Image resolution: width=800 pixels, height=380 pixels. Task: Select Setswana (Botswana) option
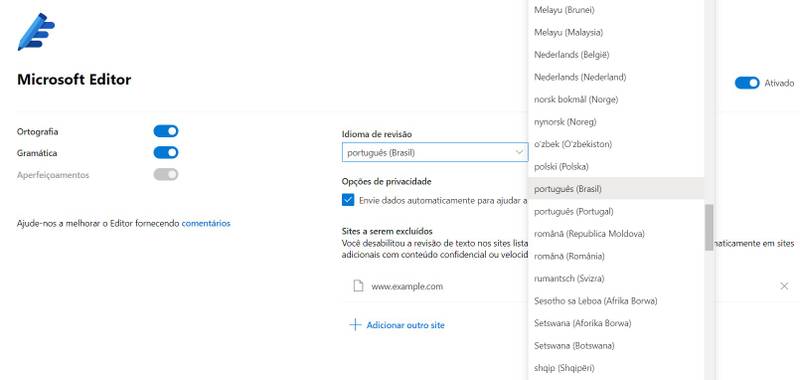click(x=616, y=346)
